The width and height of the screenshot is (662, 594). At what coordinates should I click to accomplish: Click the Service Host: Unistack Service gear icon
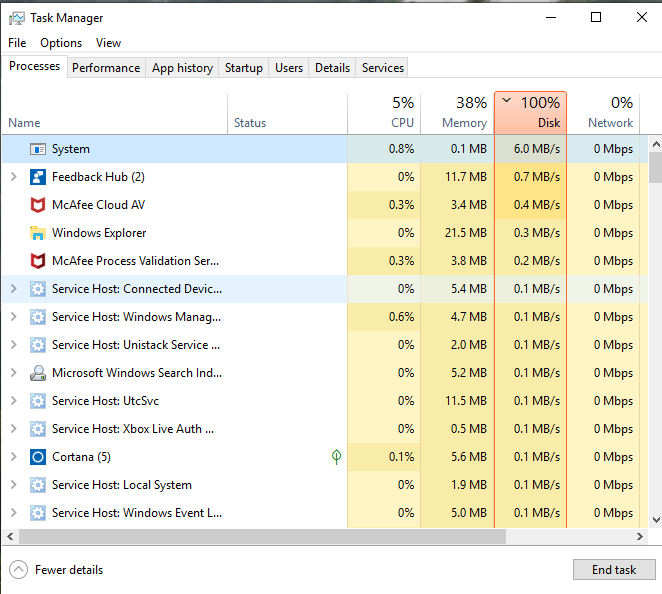click(x=38, y=345)
